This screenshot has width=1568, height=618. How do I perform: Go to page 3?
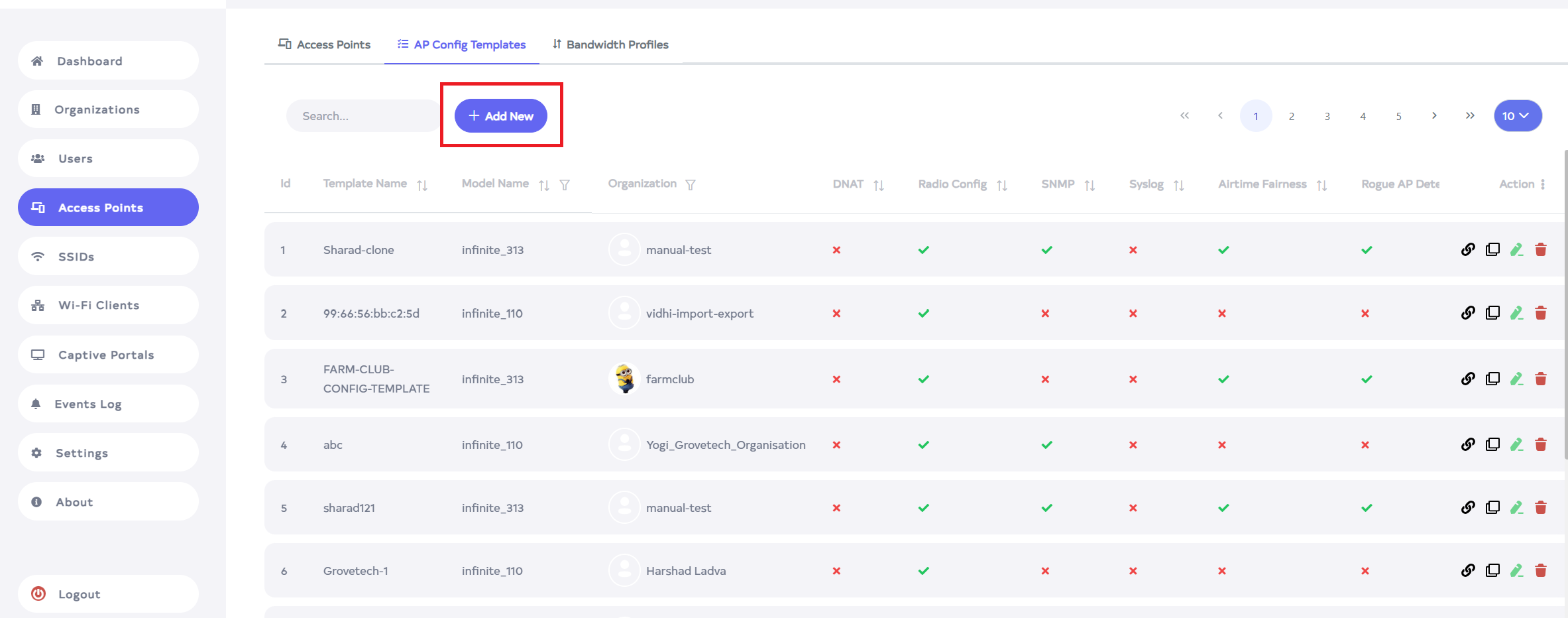click(x=1327, y=116)
